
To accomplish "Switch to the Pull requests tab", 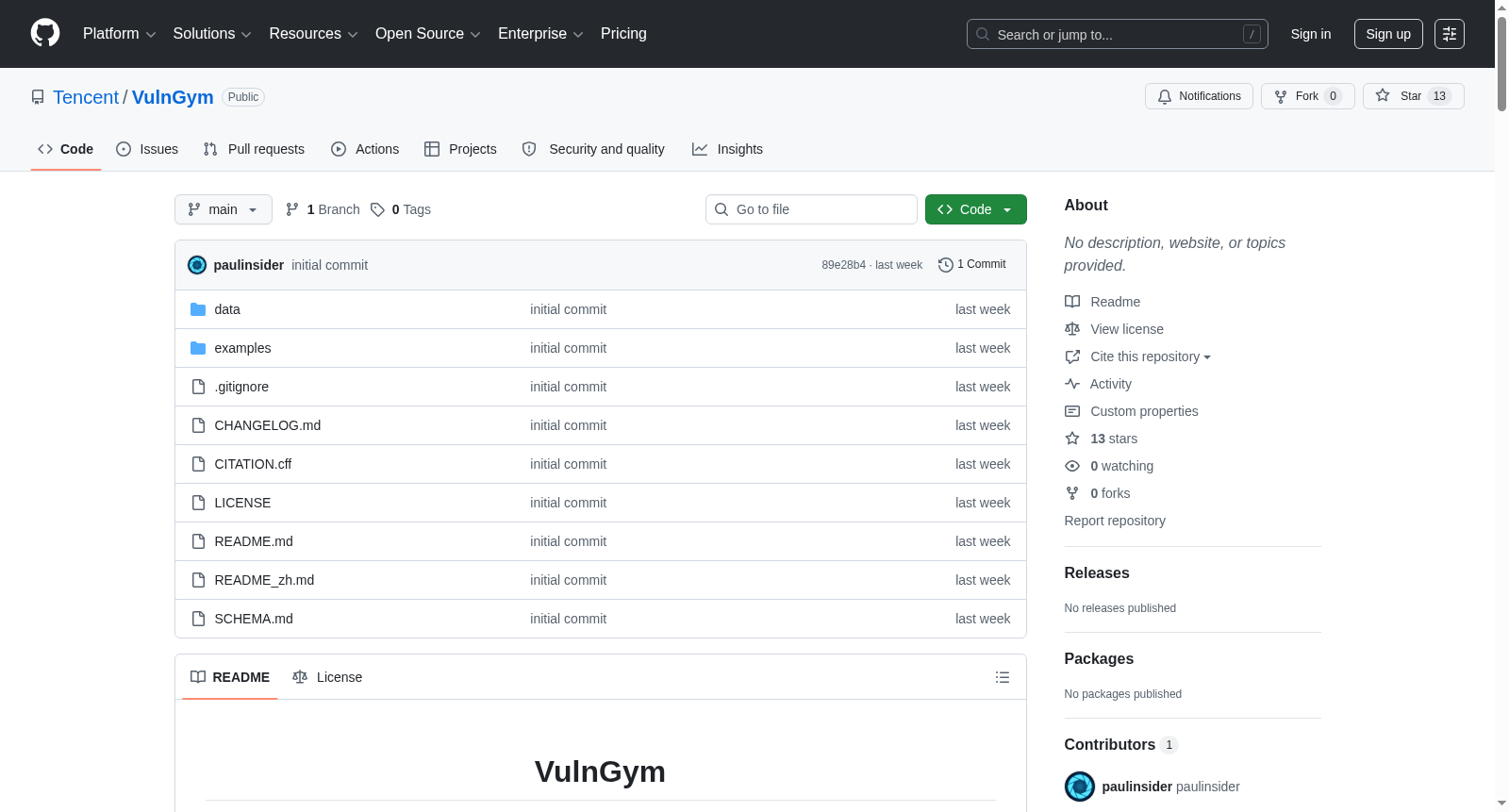I will (254, 149).
